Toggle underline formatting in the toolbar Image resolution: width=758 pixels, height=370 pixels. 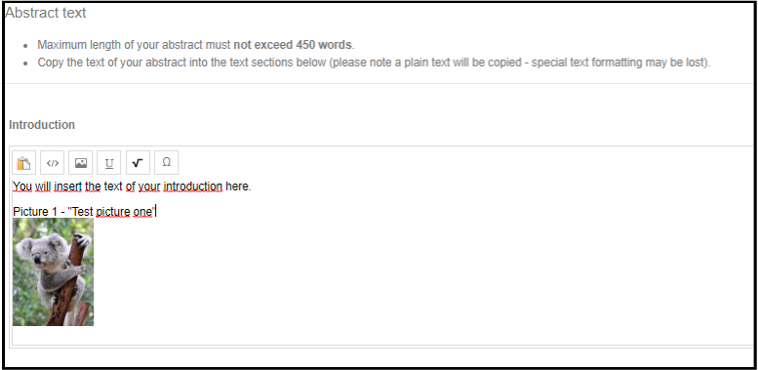pyautogui.click(x=109, y=163)
